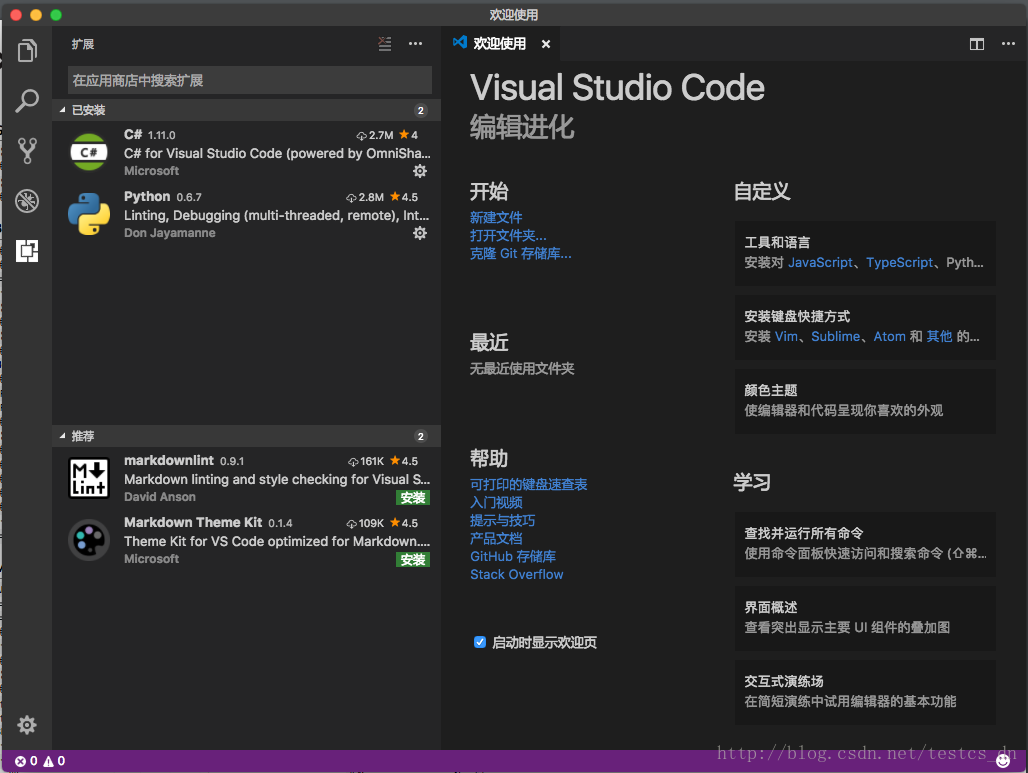This screenshot has width=1028, height=773.
Task: Open editor more actions ellipsis
Action: click(x=1008, y=44)
